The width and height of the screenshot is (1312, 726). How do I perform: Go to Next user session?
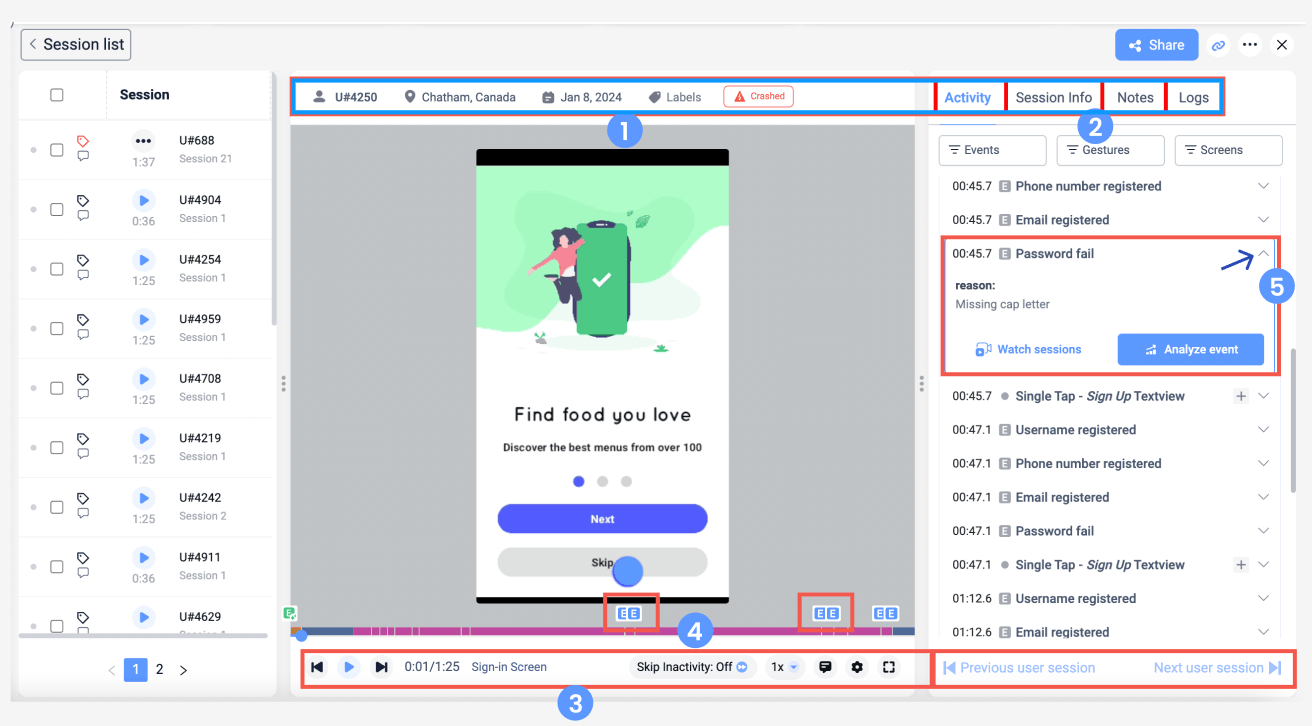coord(1212,667)
